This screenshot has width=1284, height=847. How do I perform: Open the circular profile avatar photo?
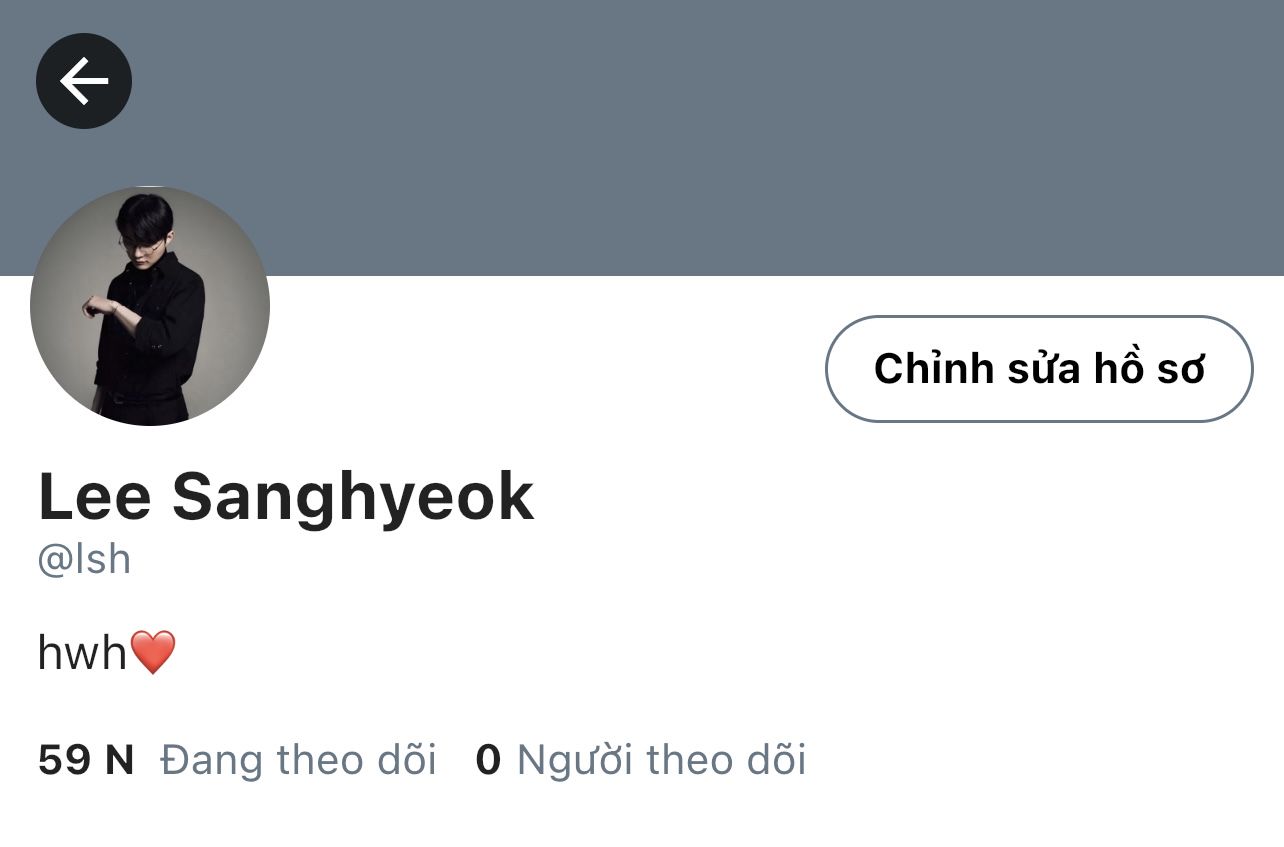[x=150, y=306]
